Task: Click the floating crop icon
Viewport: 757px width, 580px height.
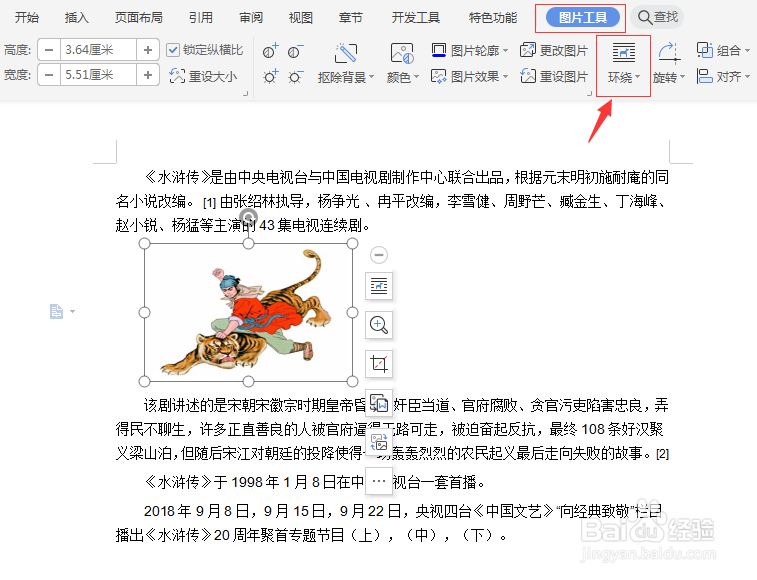Action: pyautogui.click(x=379, y=364)
